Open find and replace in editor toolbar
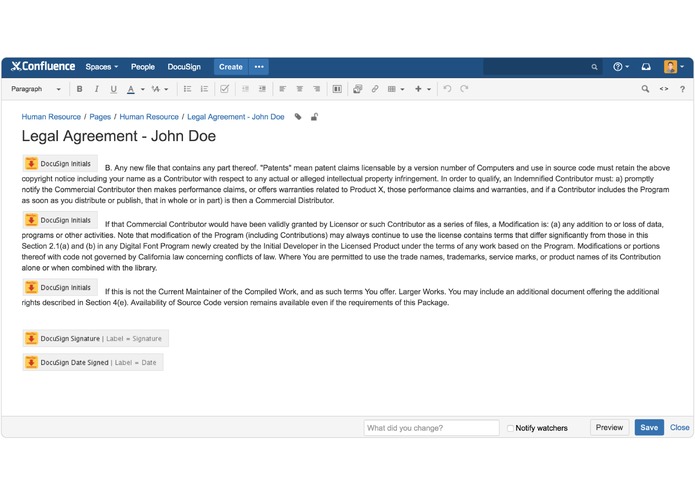Viewport: 695px width, 494px height. [645, 89]
